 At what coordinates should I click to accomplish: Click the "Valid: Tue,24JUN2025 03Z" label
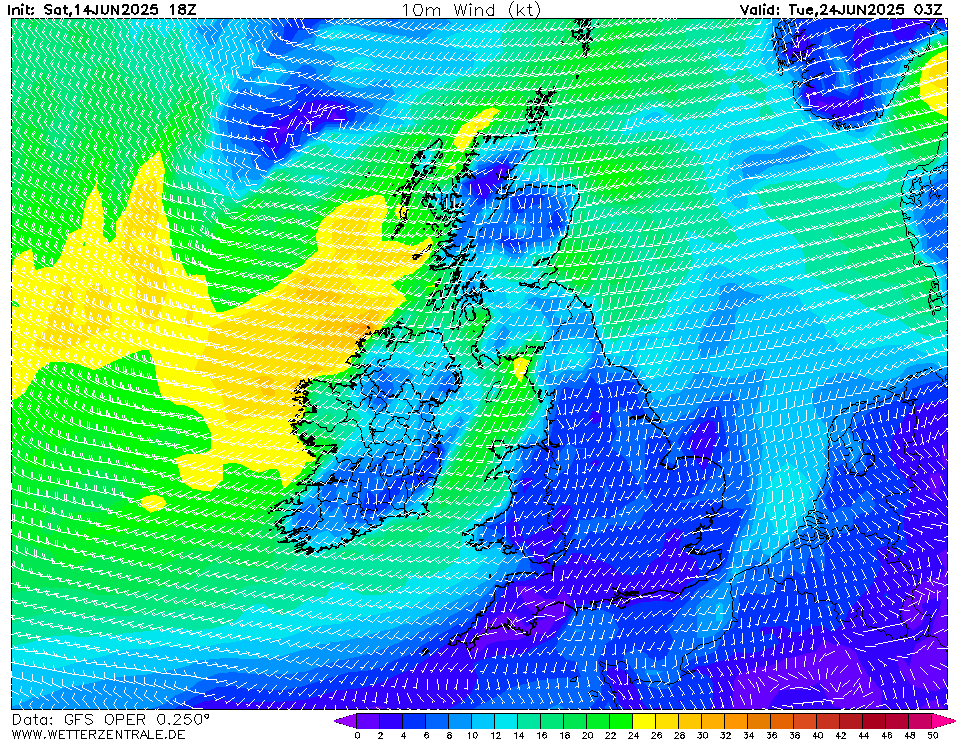844,9
